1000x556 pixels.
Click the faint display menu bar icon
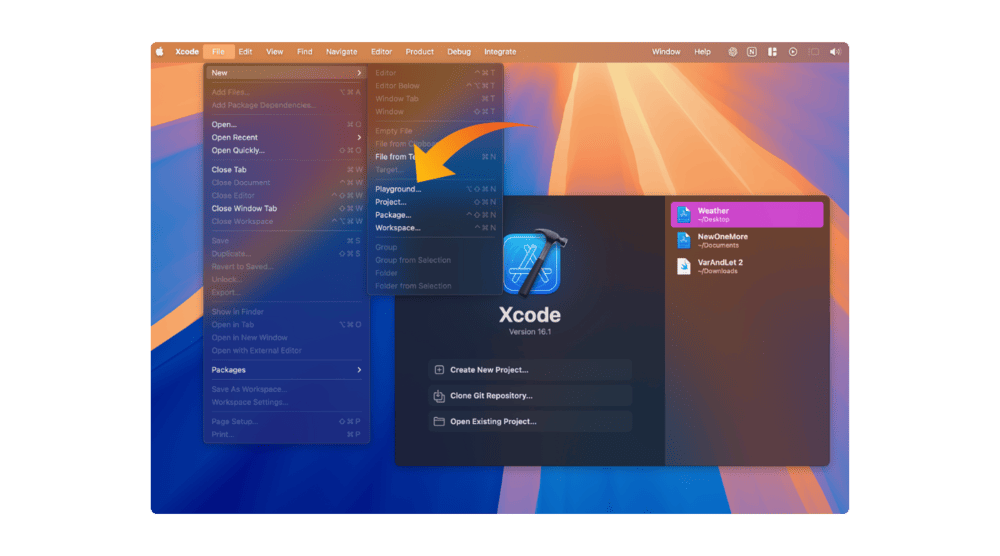point(813,52)
